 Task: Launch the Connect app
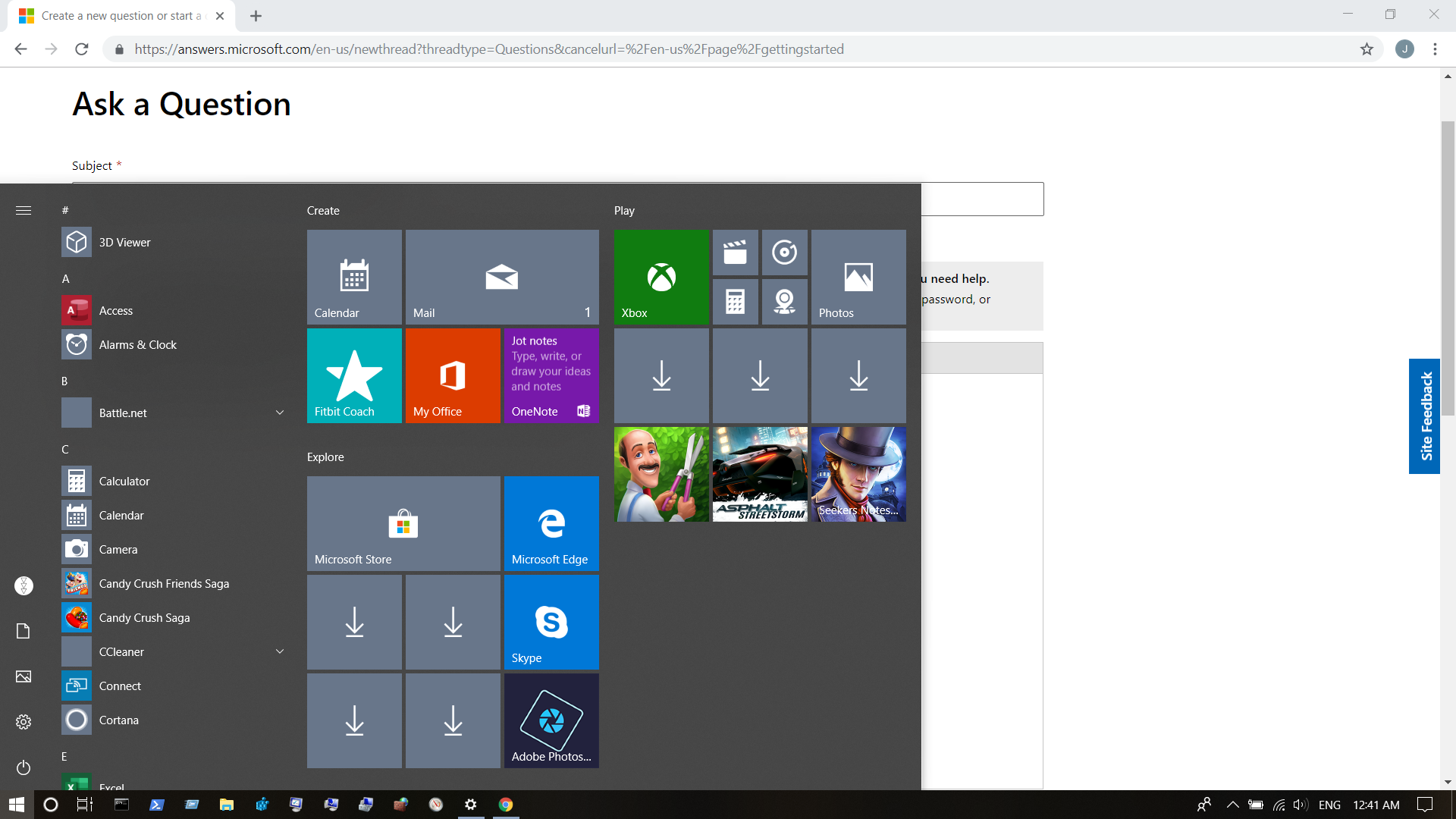[173, 686]
